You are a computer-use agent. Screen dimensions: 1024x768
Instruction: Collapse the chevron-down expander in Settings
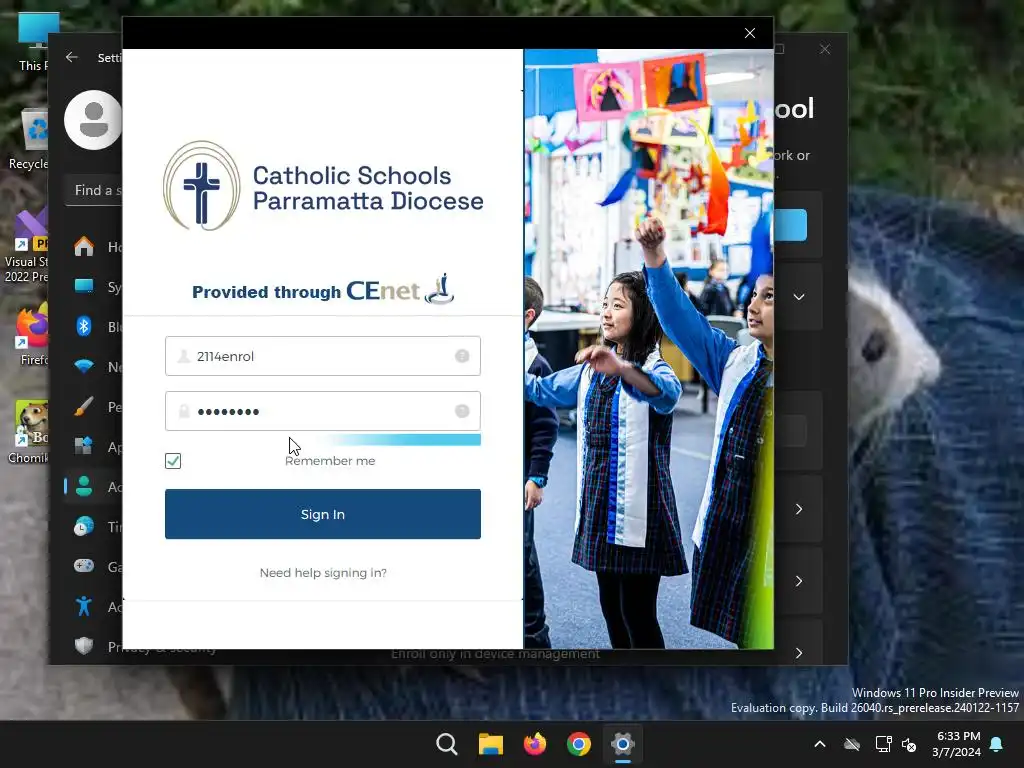click(799, 296)
